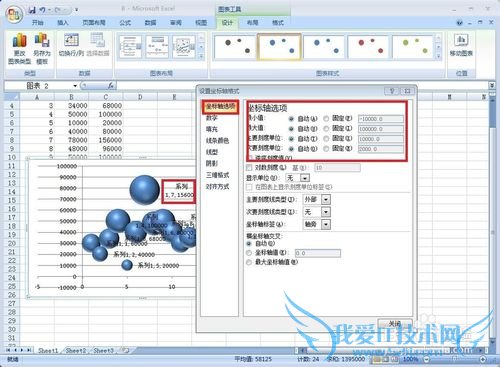The height and width of the screenshot is (367, 500).
Task: Switch to Sheet2 worksheet tab
Action: coord(76,350)
